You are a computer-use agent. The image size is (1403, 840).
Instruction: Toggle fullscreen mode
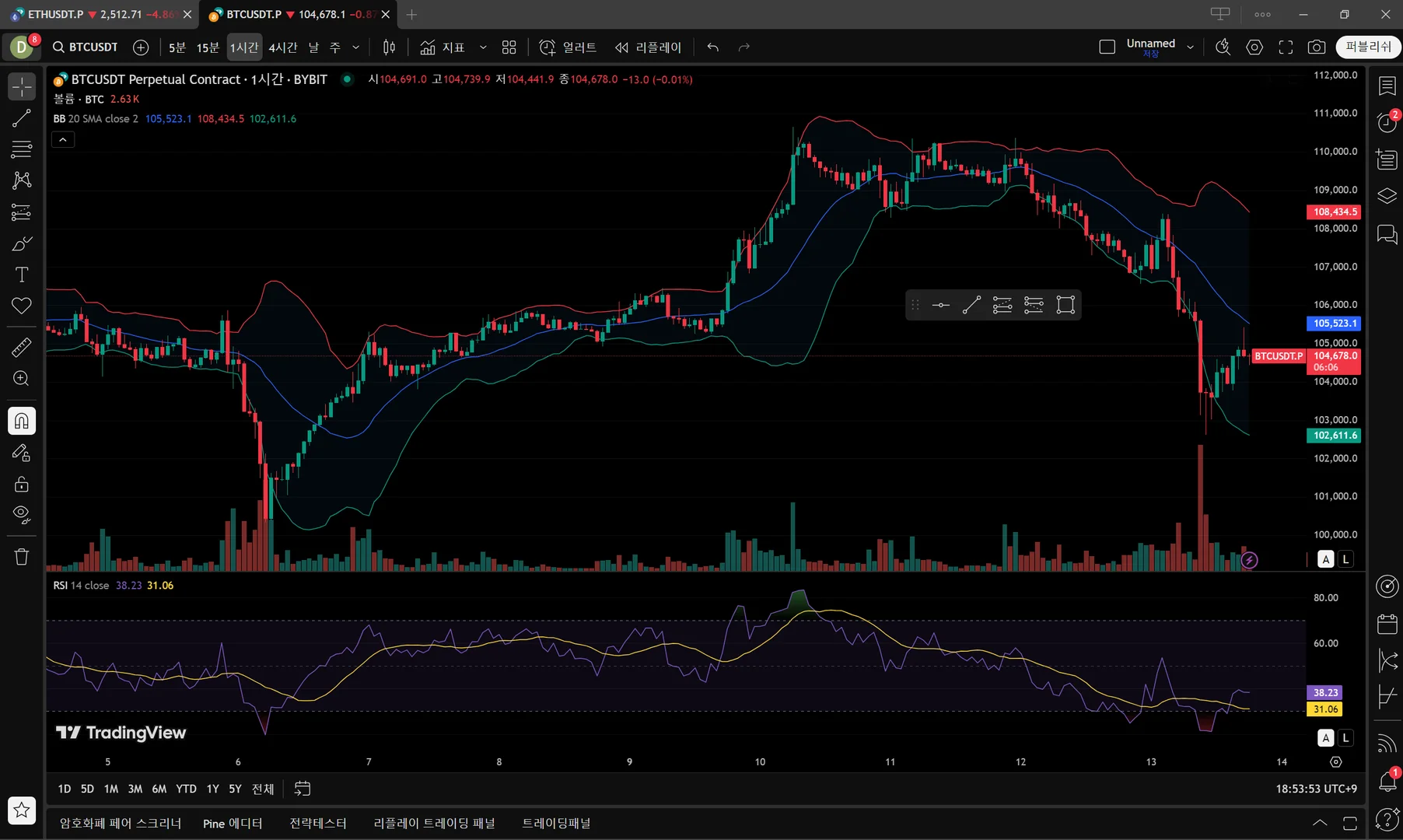click(1286, 47)
